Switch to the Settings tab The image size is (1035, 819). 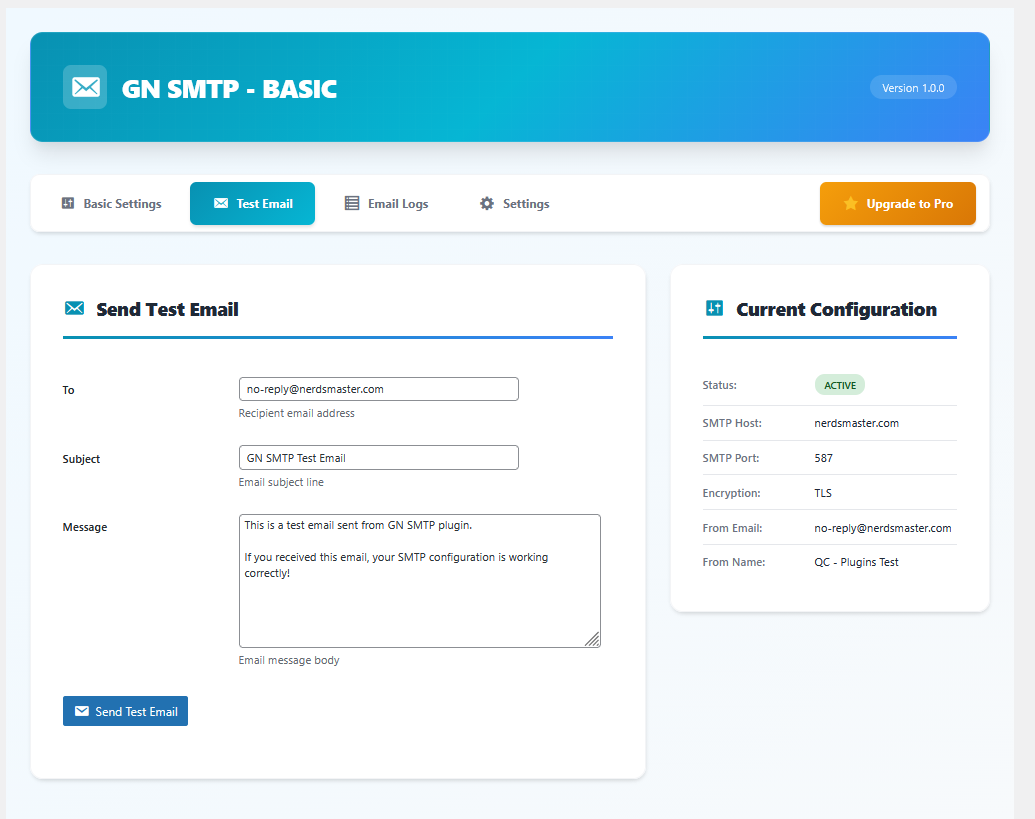tap(514, 203)
